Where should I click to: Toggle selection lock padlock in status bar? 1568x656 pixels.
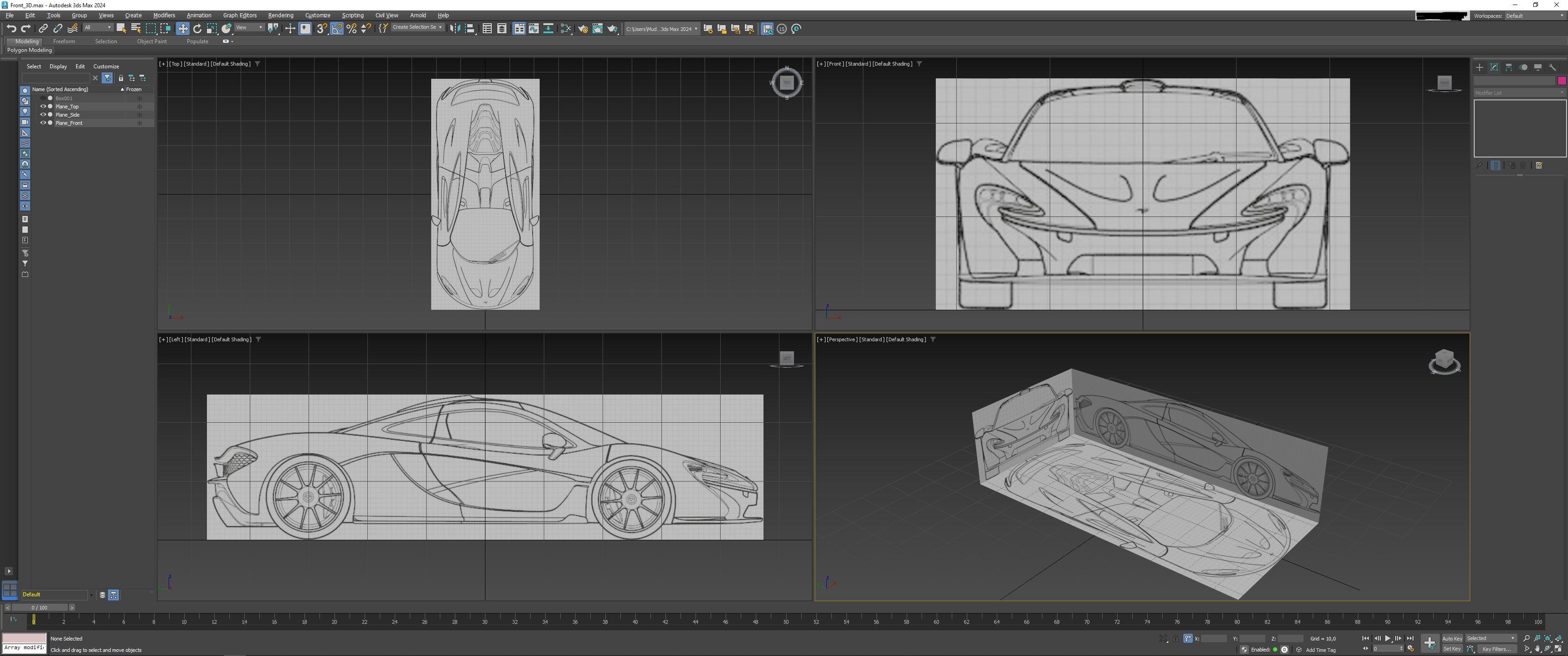point(1176,638)
